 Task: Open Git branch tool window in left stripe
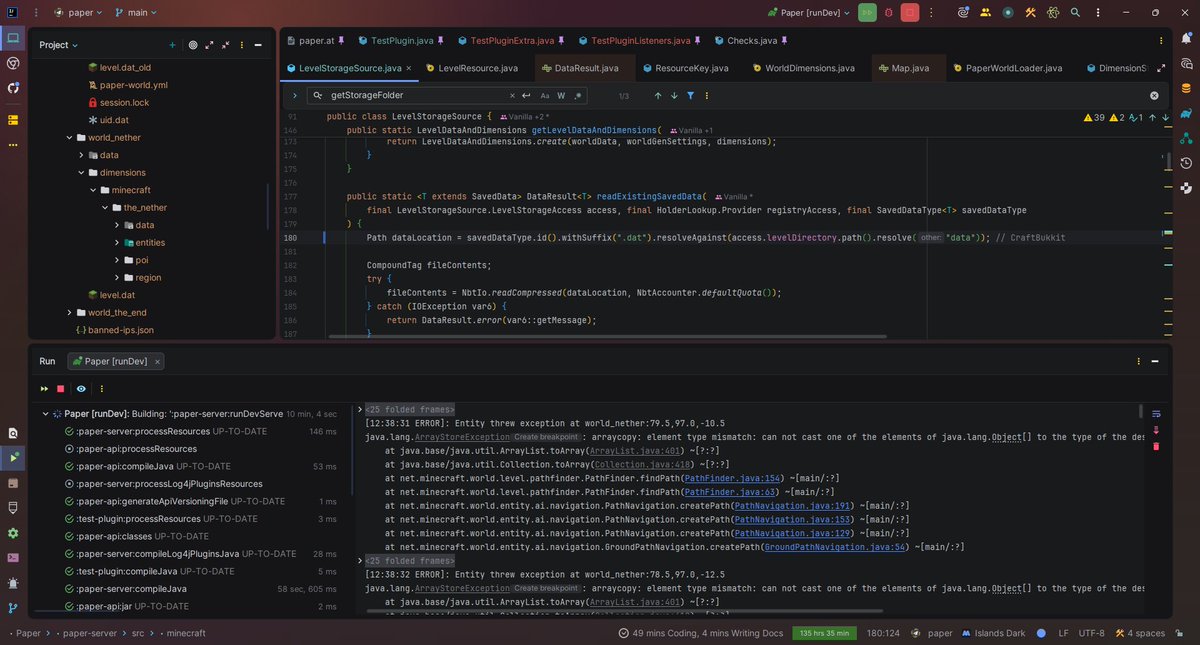coord(13,607)
